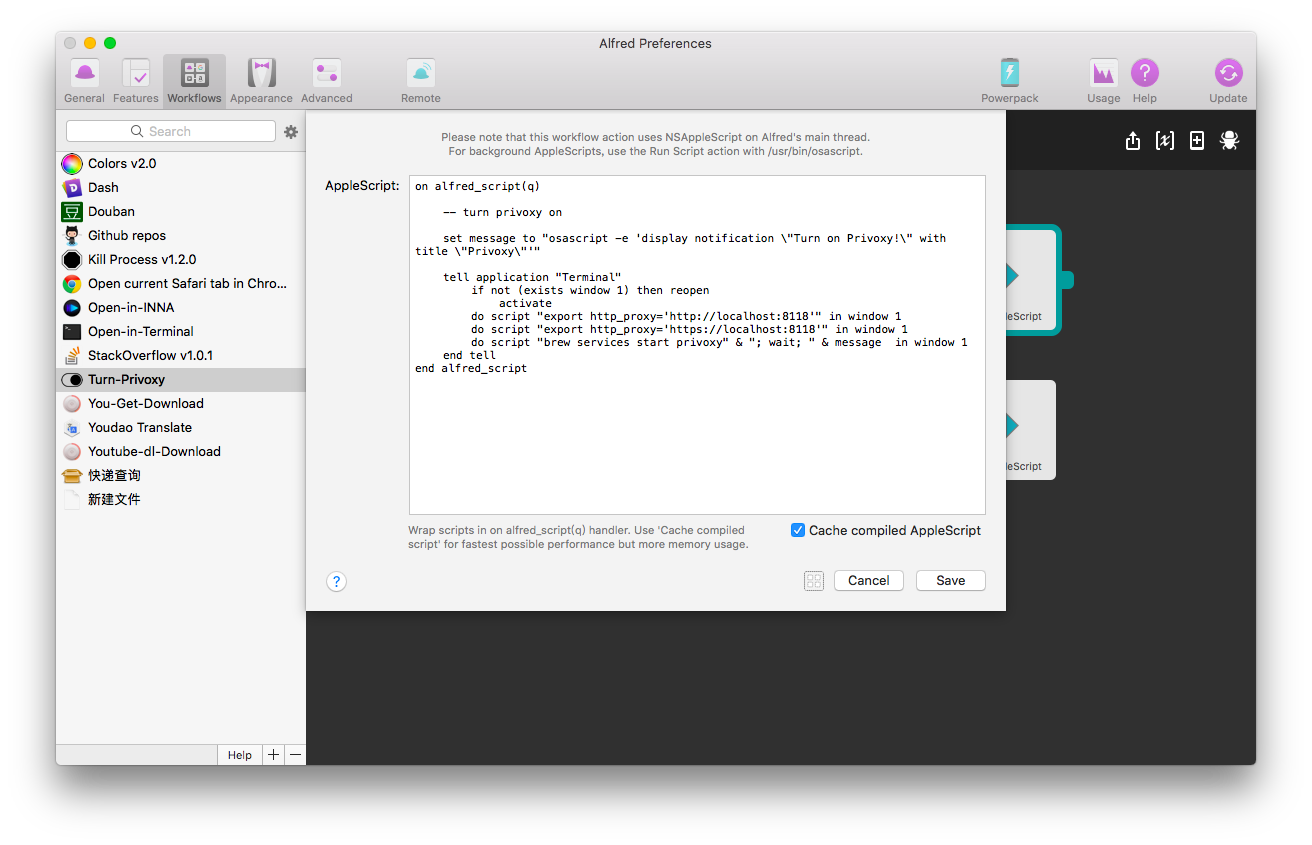The height and width of the screenshot is (845, 1312).
Task: Select the You-Get-Download workflow
Action: pos(180,403)
